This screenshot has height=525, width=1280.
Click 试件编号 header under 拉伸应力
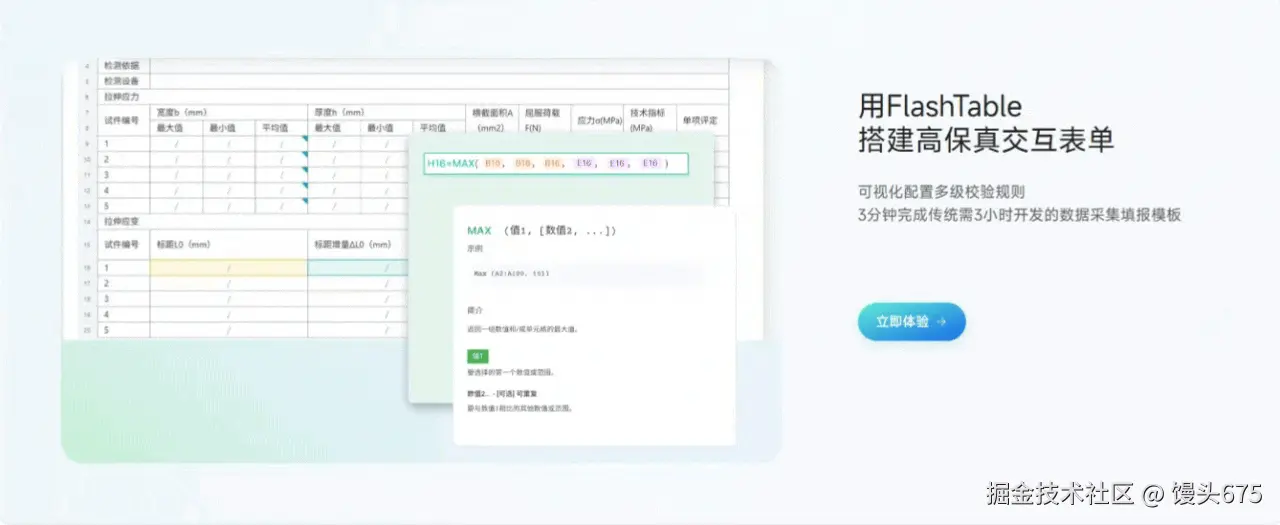pyautogui.click(x=123, y=120)
